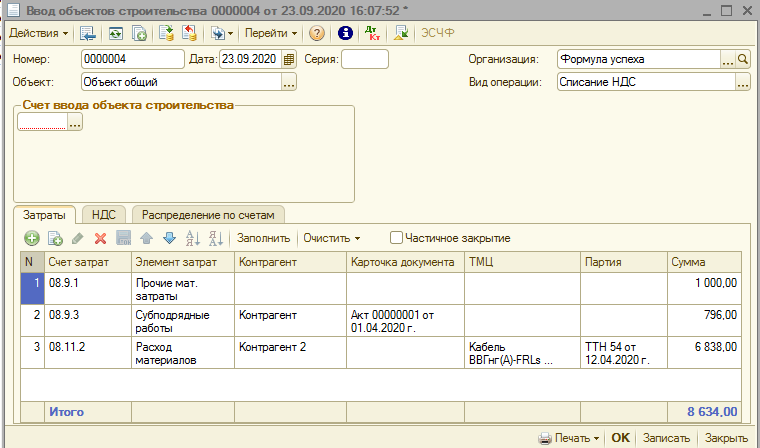The height and width of the screenshot is (448, 760).
Task: Click the Заполнить button
Action: coord(263,238)
